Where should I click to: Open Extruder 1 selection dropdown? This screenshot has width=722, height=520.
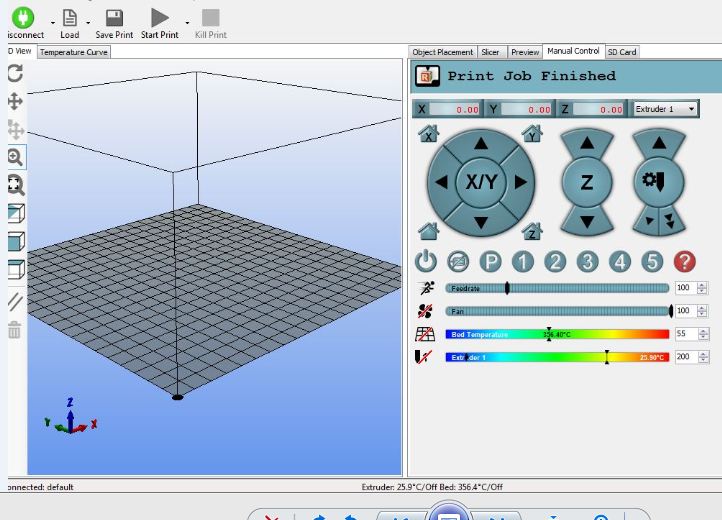click(665, 109)
